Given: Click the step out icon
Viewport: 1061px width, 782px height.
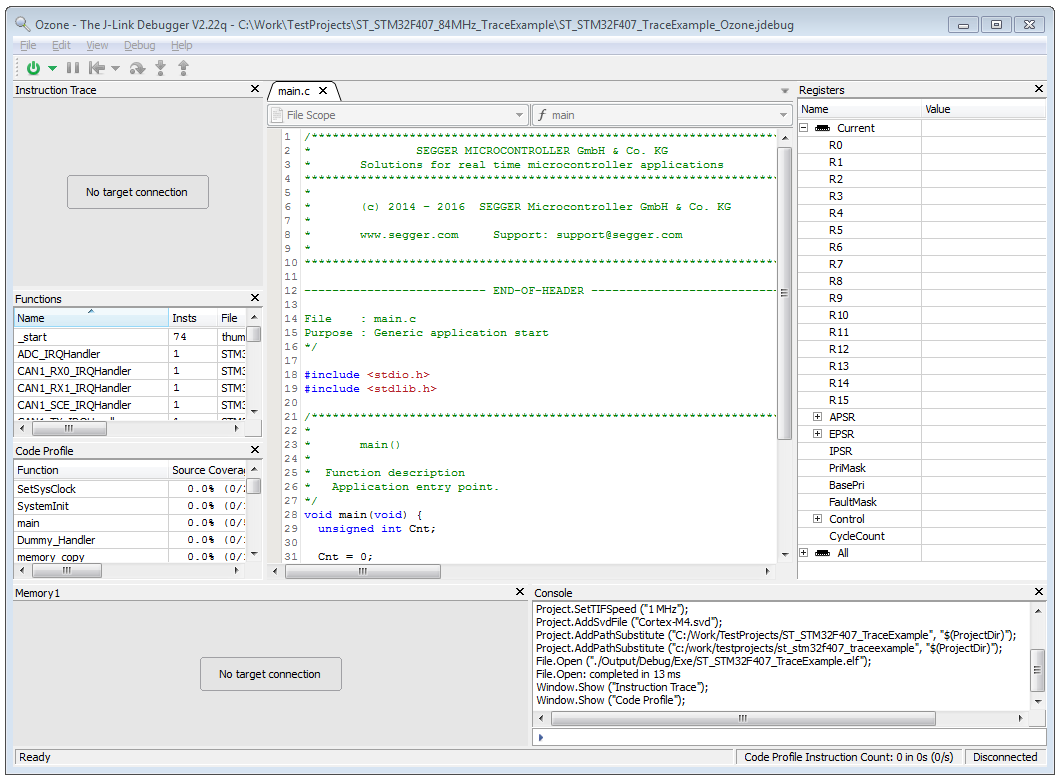Looking at the screenshot, I should 183,68.
